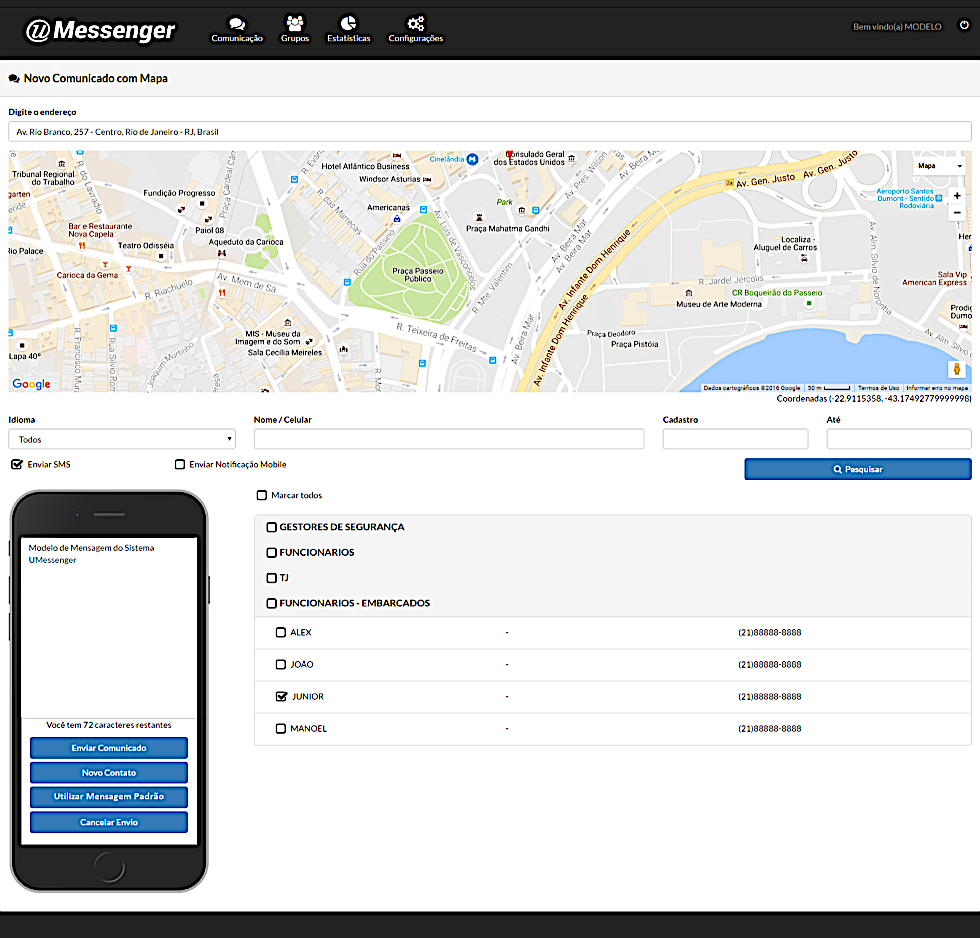Open the Configurações menu

tap(416, 29)
